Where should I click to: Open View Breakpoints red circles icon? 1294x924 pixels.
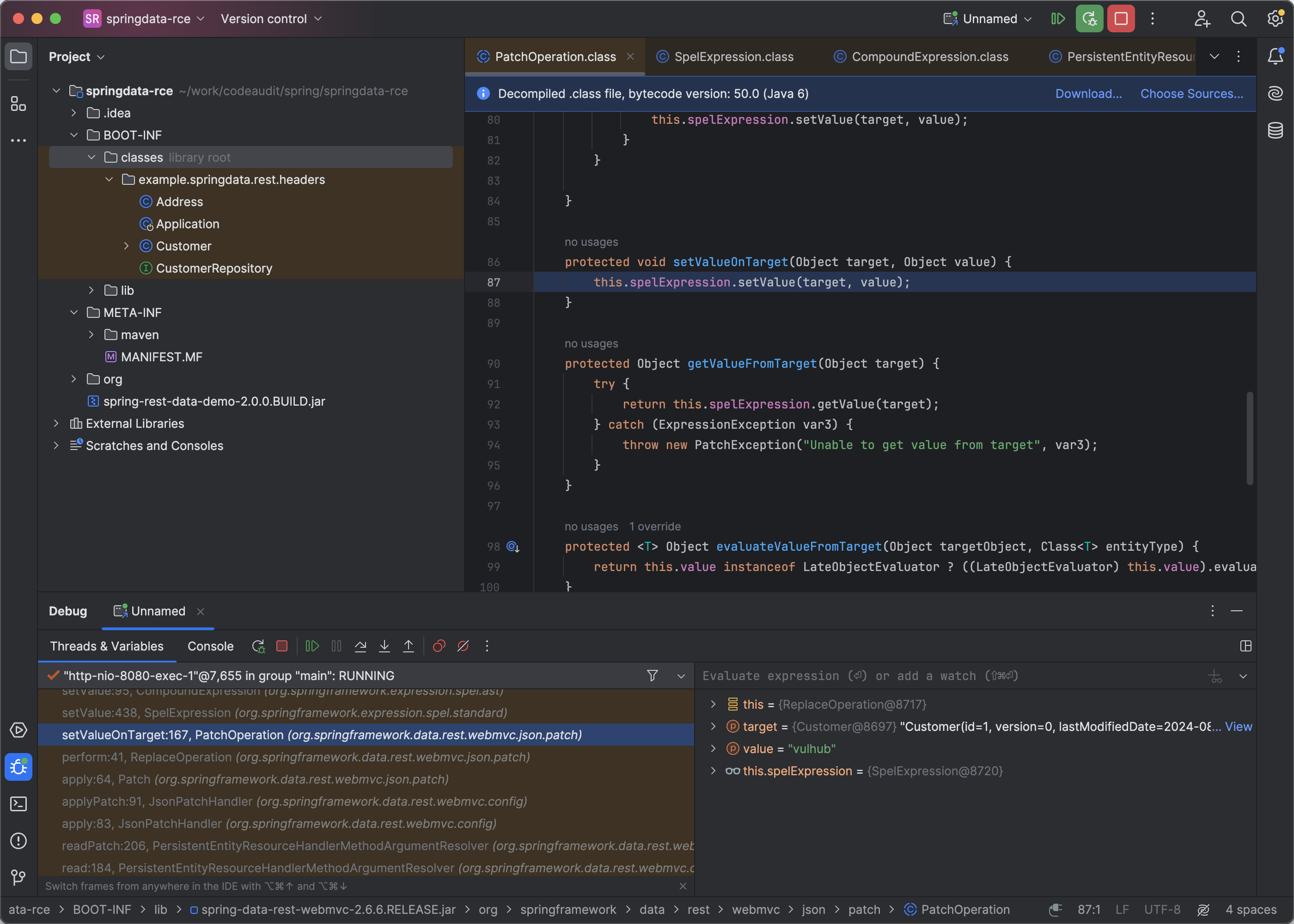click(439, 646)
